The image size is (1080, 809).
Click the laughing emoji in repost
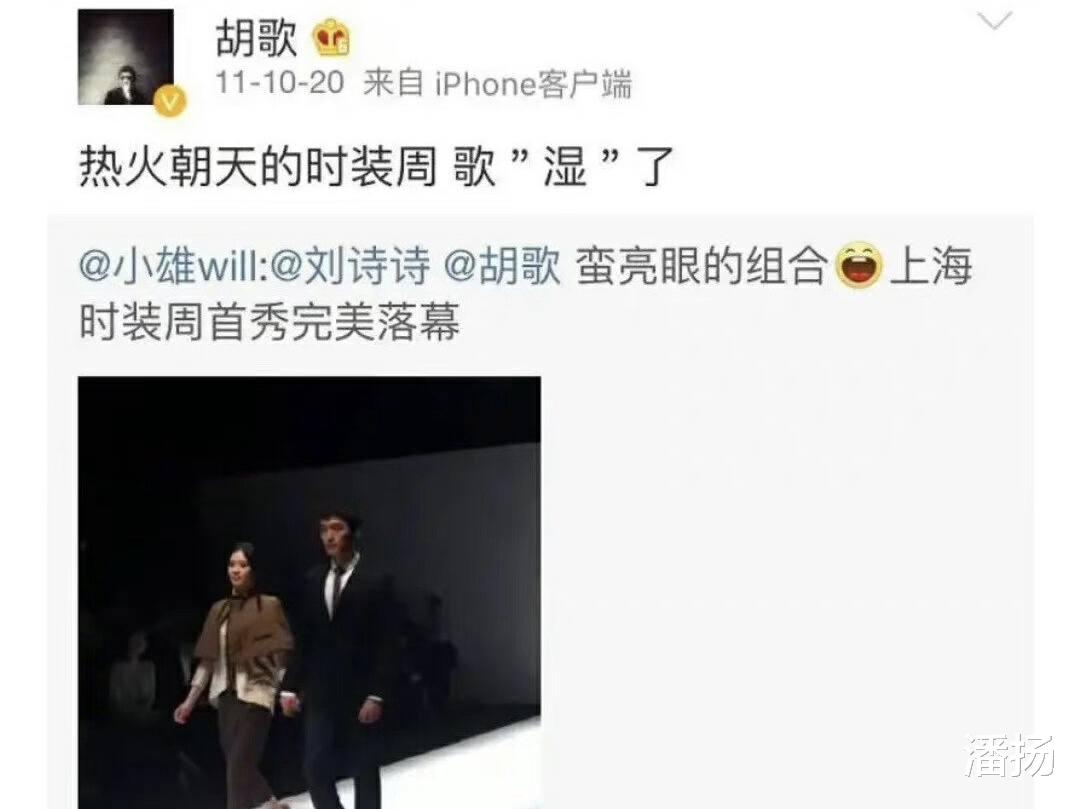[x=859, y=266]
